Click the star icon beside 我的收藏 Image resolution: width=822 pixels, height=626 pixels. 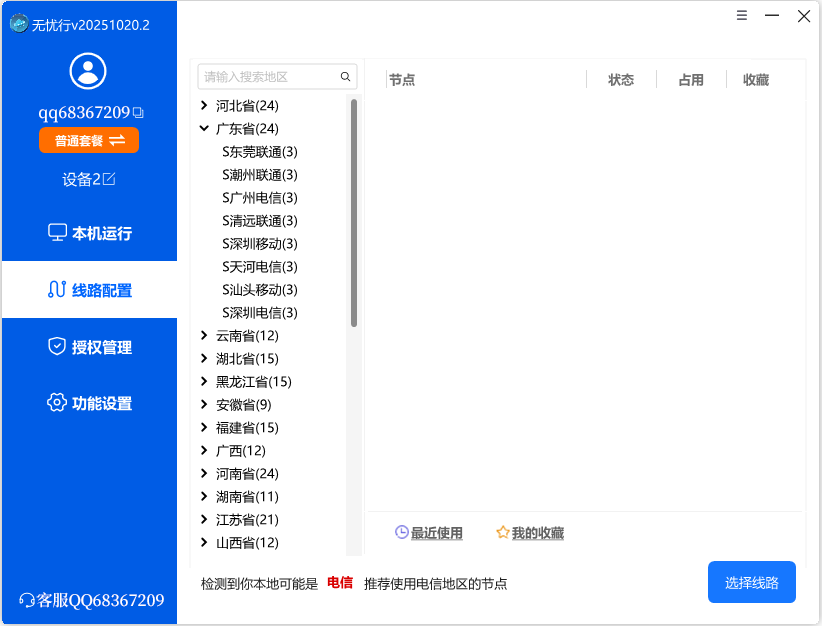coord(501,533)
